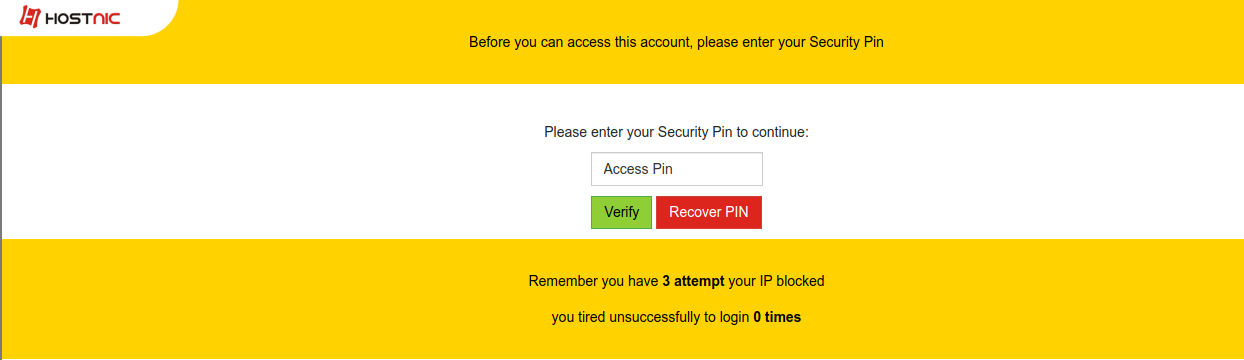Click the white rounded logo tab background
This screenshot has width=1244, height=360.
(150, 18)
